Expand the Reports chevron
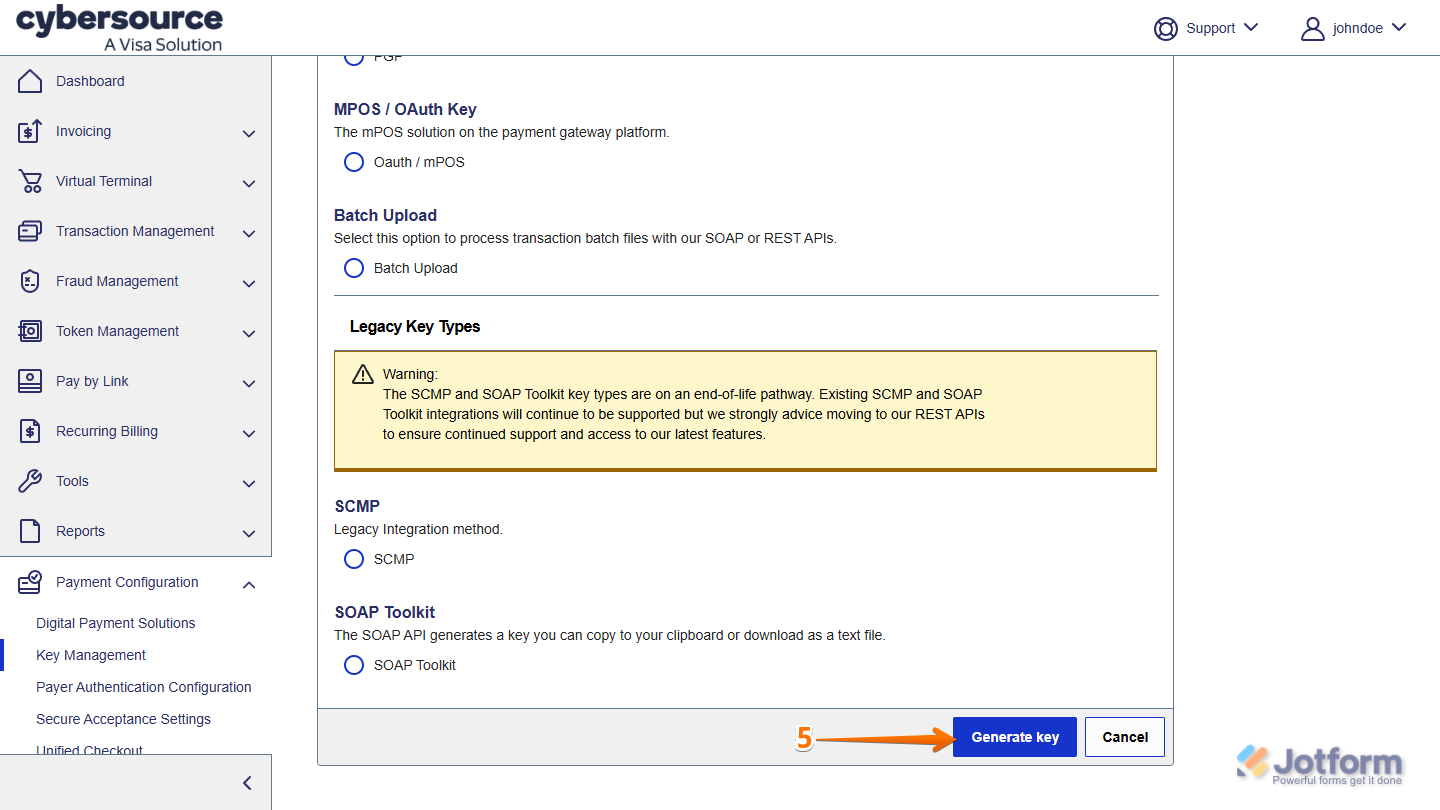This screenshot has height=810, width=1440. [249, 533]
